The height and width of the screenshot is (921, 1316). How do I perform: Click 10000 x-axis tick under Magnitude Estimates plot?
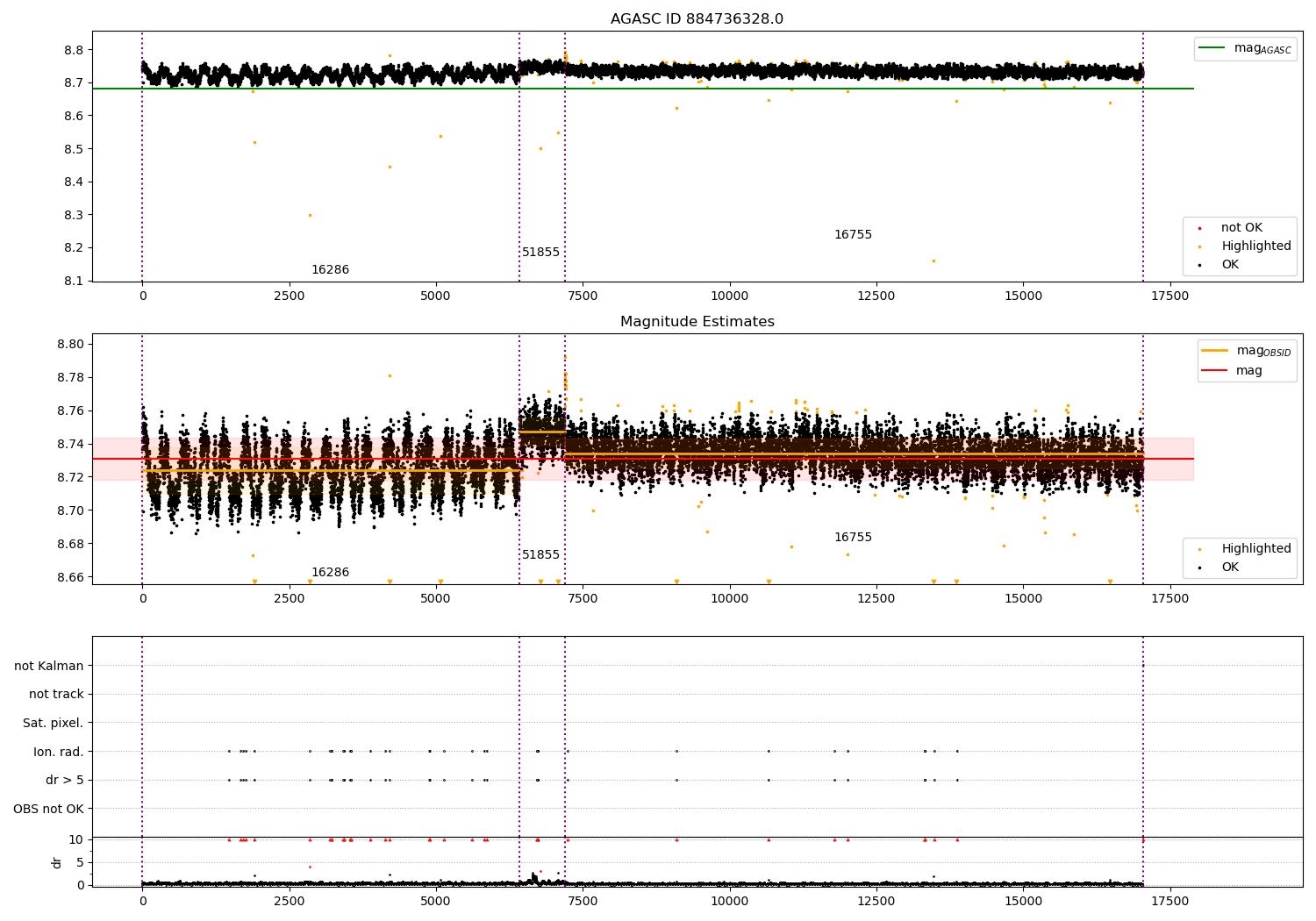point(729,598)
